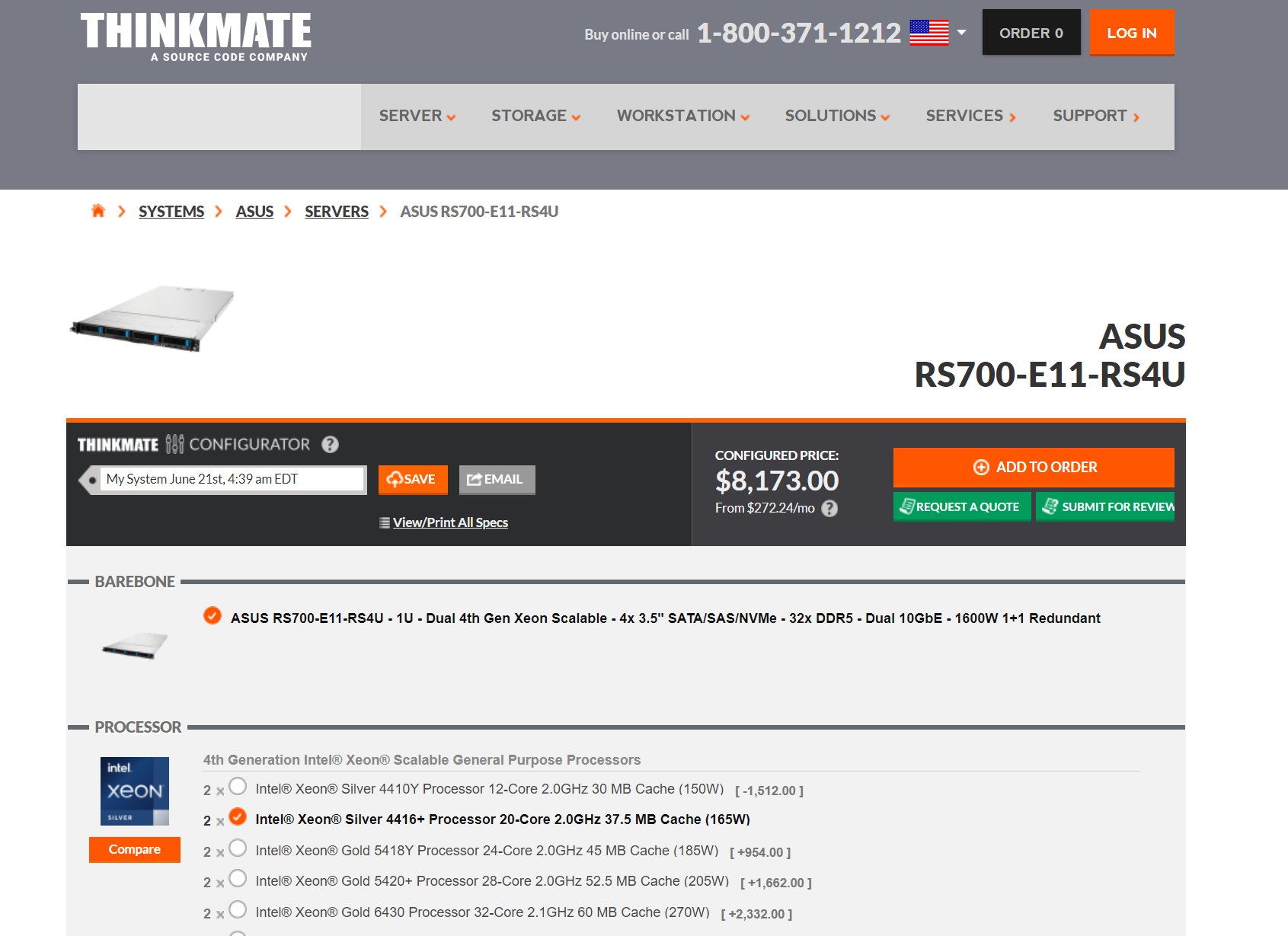Click the configurator help question icon

pyautogui.click(x=330, y=444)
